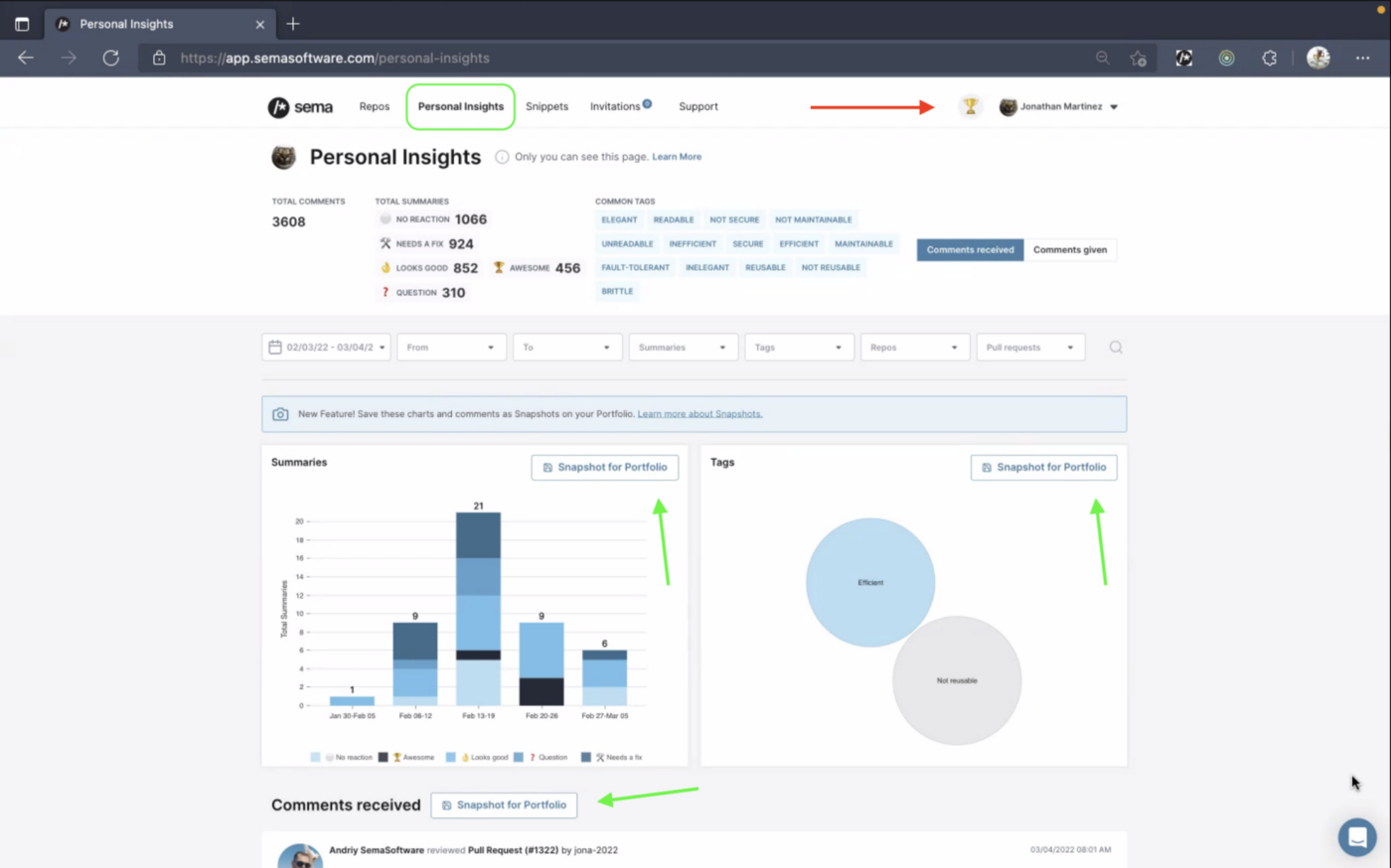Open the date range picker 02/03/22
Screen dimensions: 1391x868
(x=326, y=347)
